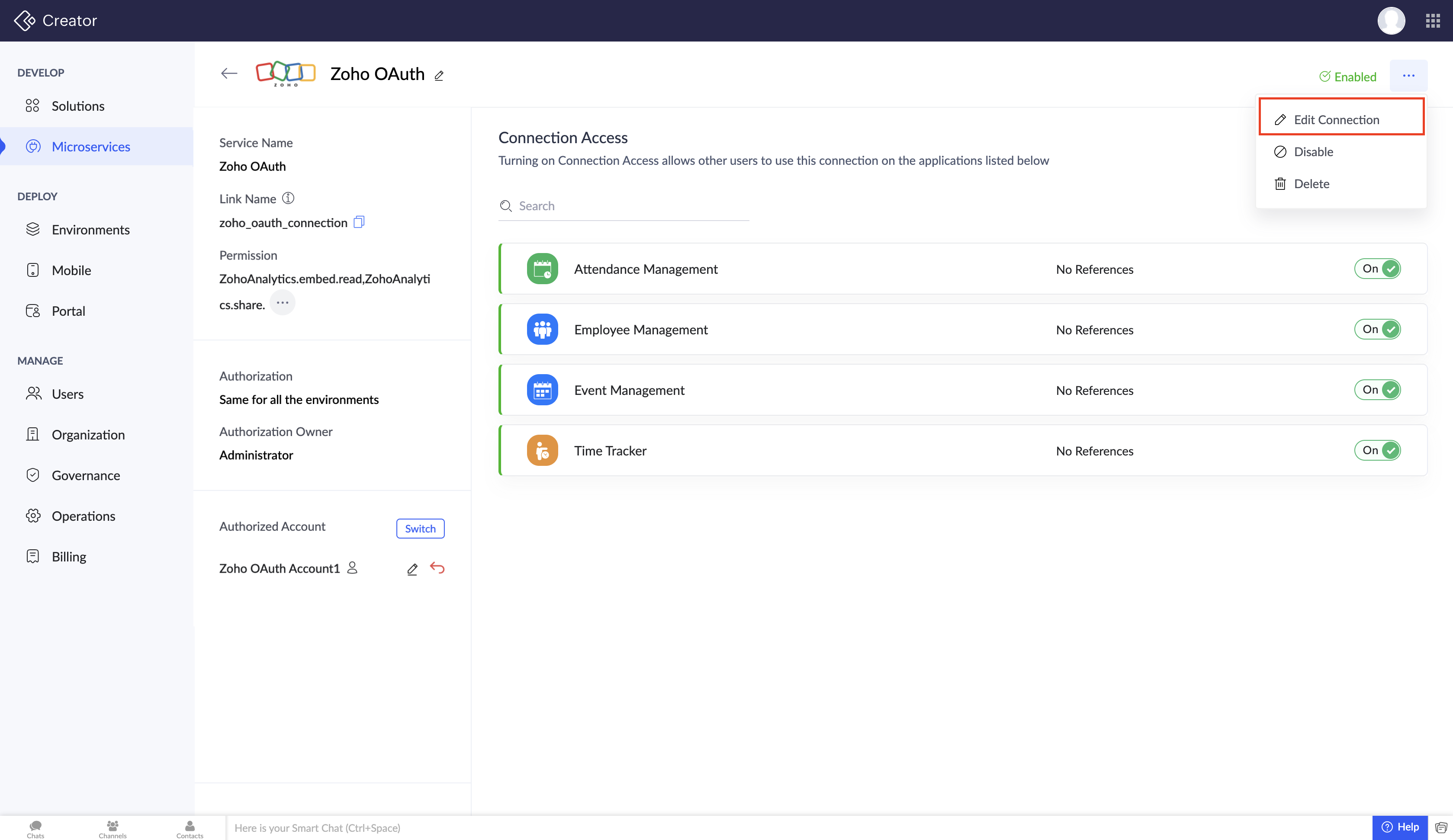The height and width of the screenshot is (840, 1453).
Task: Click the back arrow beside Zoho logo
Action: [x=229, y=73]
